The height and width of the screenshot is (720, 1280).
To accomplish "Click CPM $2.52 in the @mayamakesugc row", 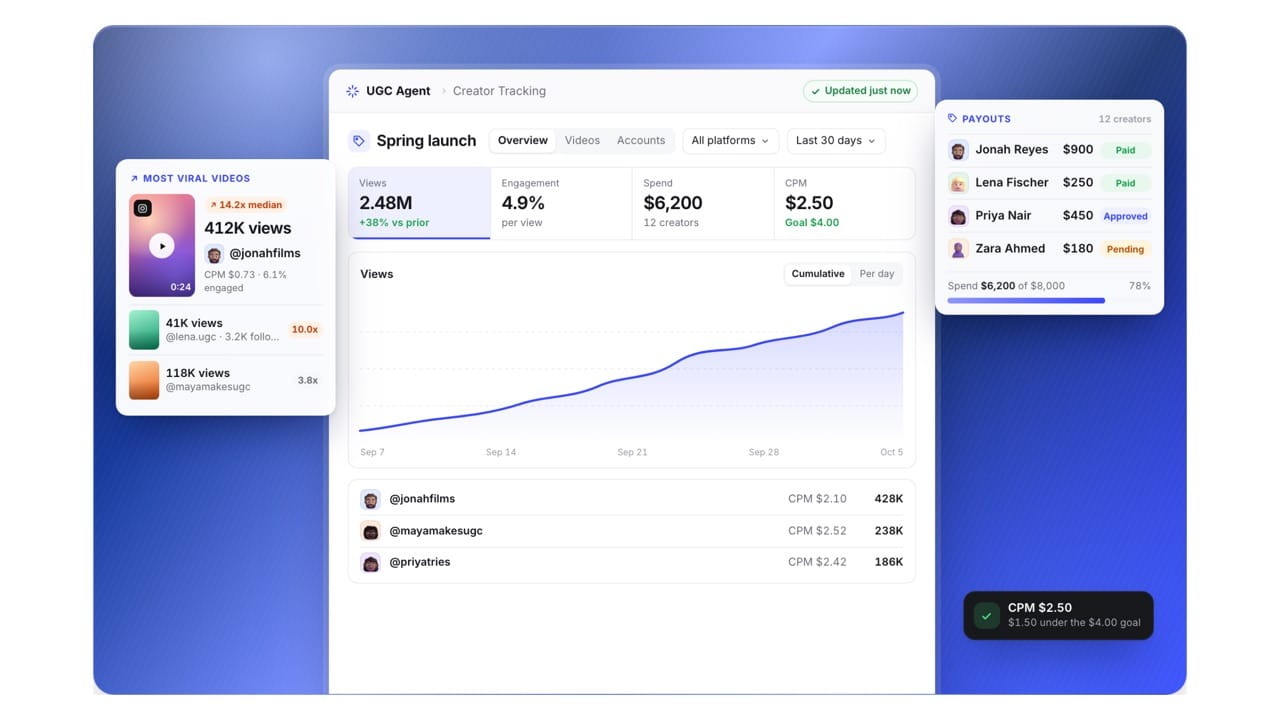I will click(817, 531).
